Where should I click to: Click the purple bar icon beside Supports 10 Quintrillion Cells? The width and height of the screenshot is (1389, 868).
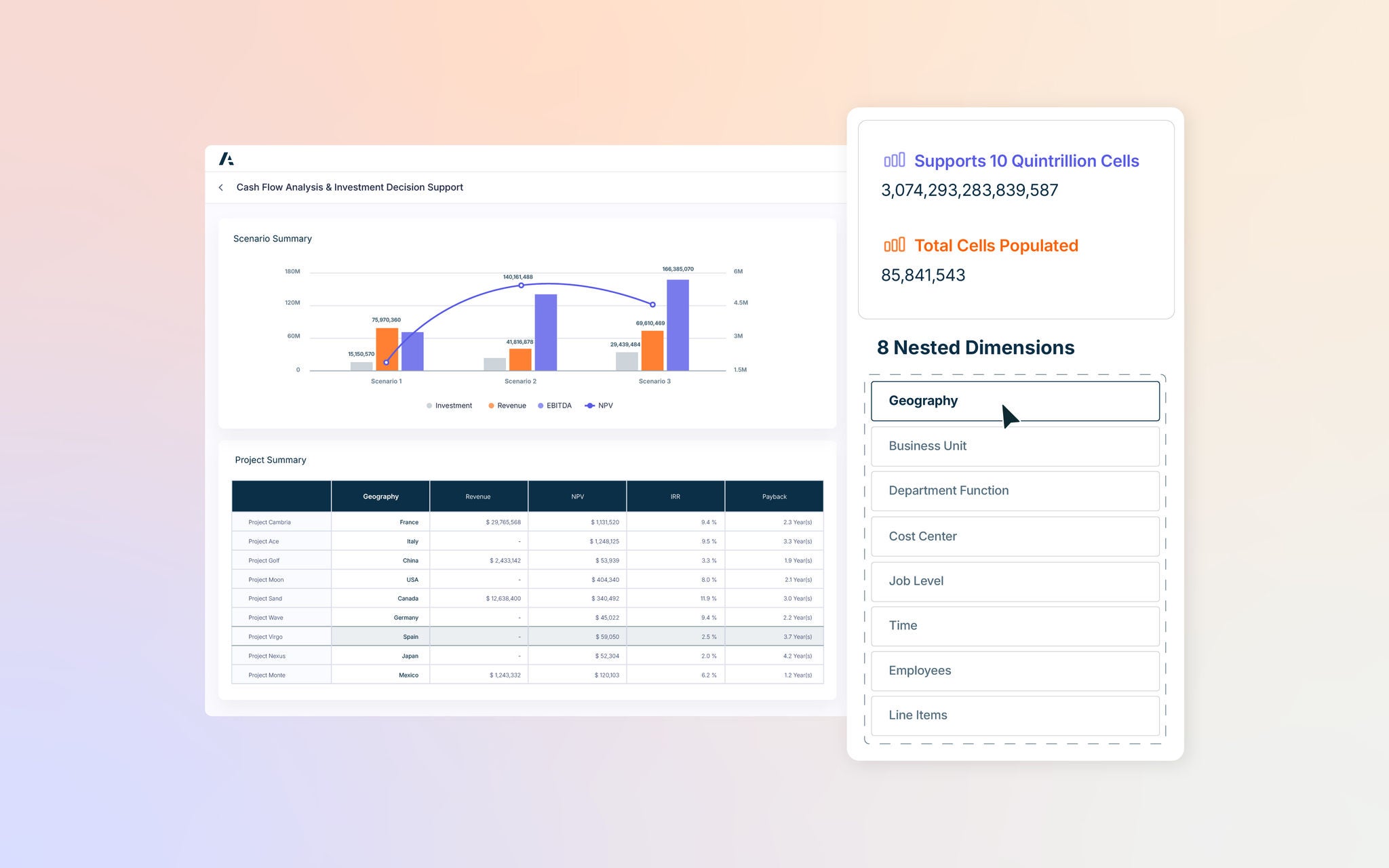coord(894,160)
